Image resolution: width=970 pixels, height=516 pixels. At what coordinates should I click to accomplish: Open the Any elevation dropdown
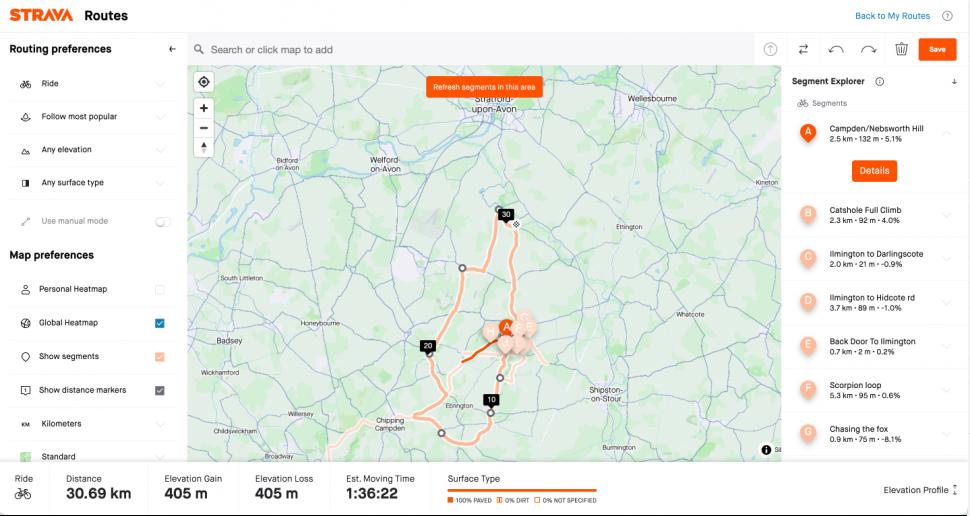pos(90,150)
